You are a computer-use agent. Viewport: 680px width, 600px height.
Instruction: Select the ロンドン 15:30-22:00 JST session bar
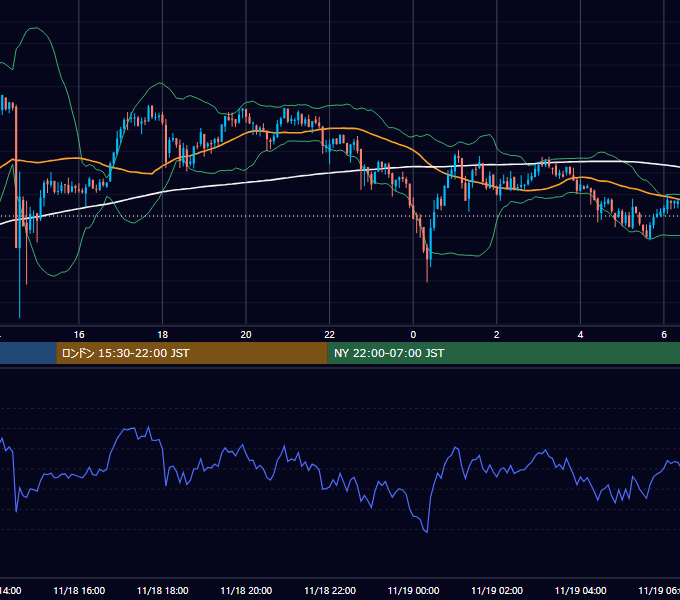pos(192,353)
